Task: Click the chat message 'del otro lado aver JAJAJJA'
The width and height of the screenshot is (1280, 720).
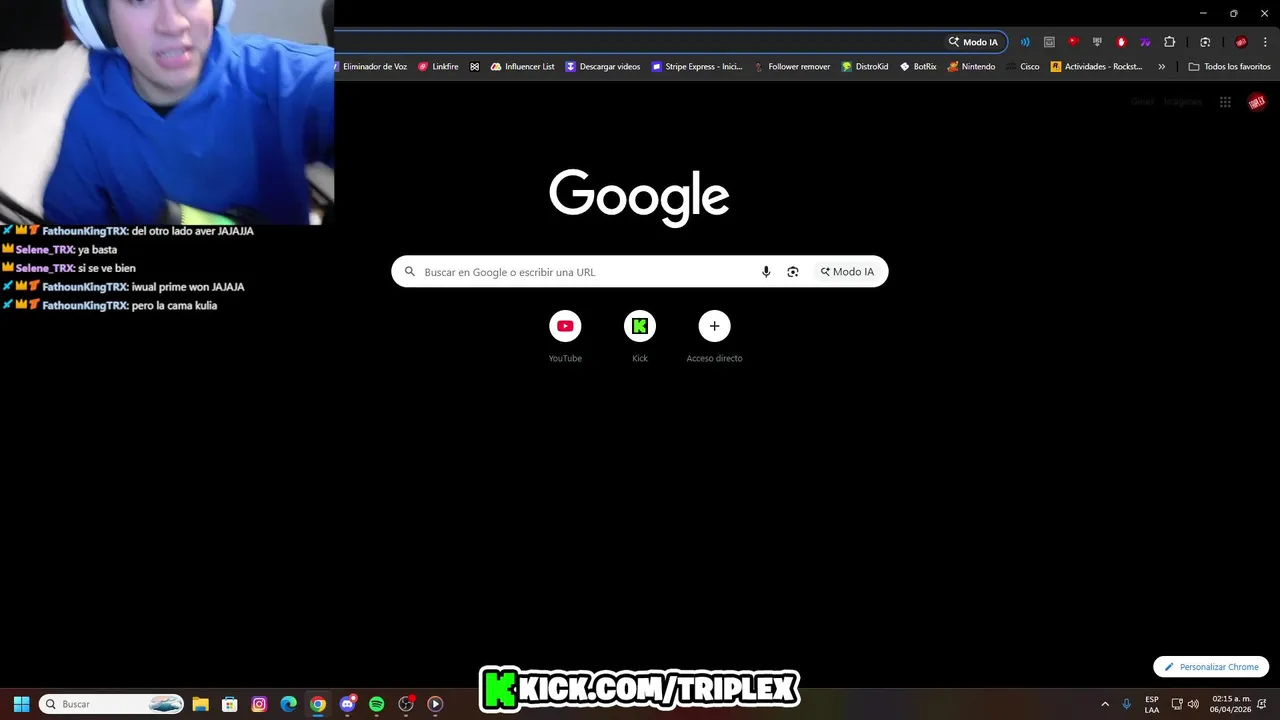Action: (193, 231)
